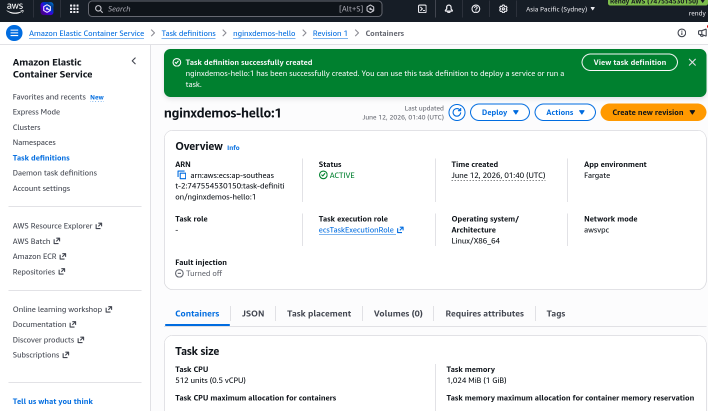Switch to the JSON tab
This screenshot has height=411, width=708.
pyautogui.click(x=253, y=313)
